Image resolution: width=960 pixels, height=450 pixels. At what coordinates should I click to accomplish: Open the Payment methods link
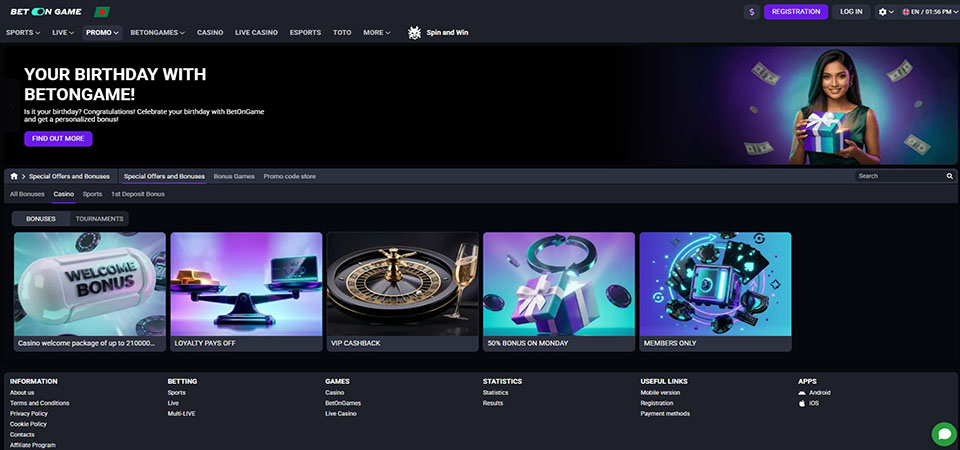[665, 414]
